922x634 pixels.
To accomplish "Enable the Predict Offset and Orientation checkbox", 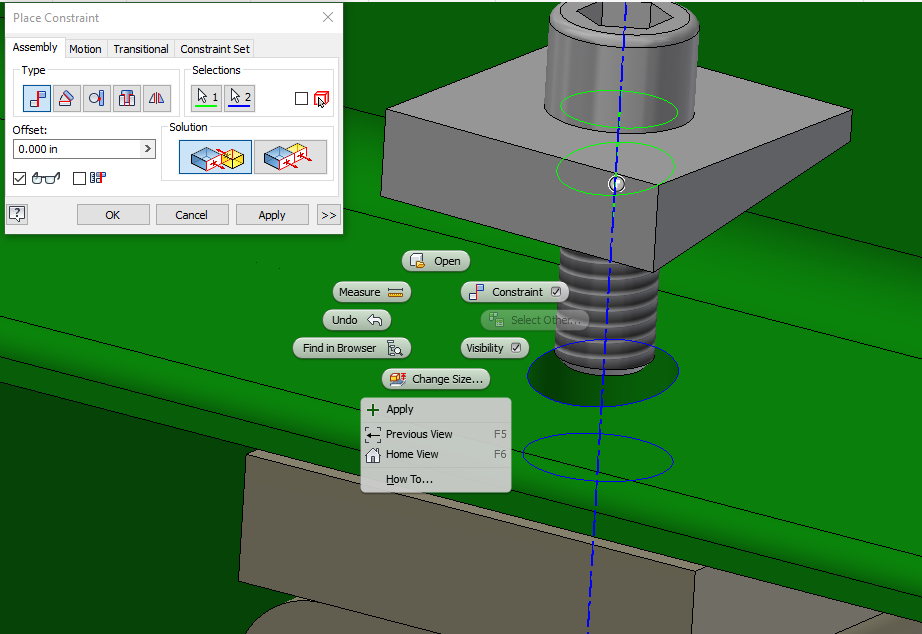I will (x=78, y=178).
